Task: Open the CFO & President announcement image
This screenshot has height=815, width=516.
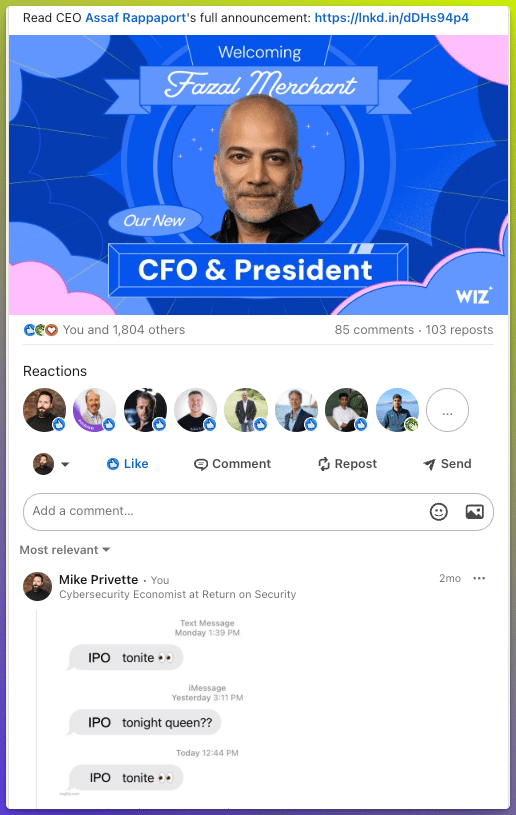Action: (258, 175)
